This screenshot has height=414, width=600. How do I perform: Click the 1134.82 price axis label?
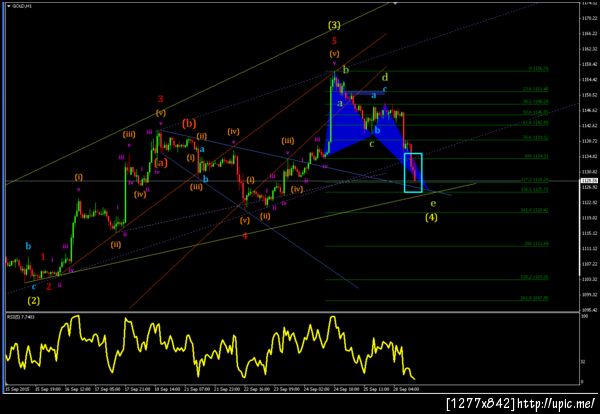point(589,156)
